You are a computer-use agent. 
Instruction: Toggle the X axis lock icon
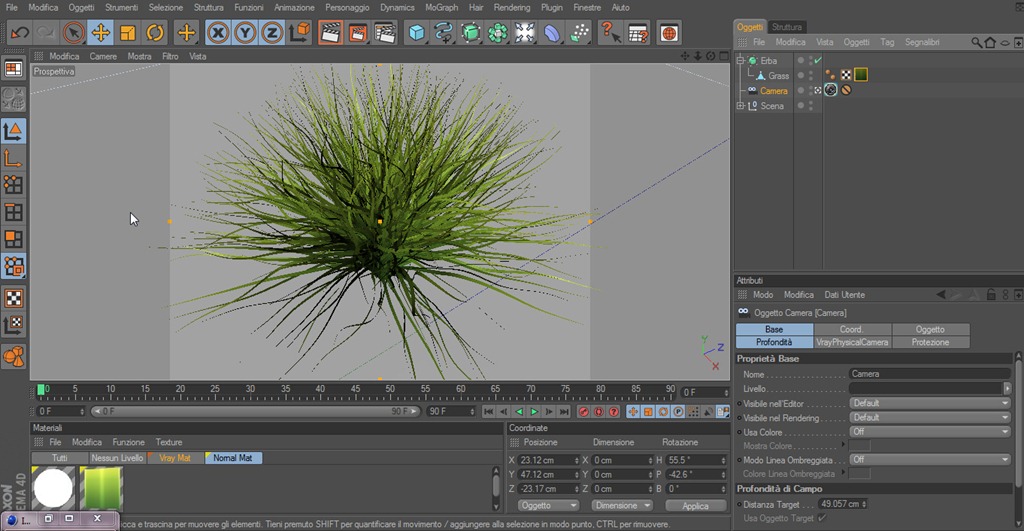[218, 33]
